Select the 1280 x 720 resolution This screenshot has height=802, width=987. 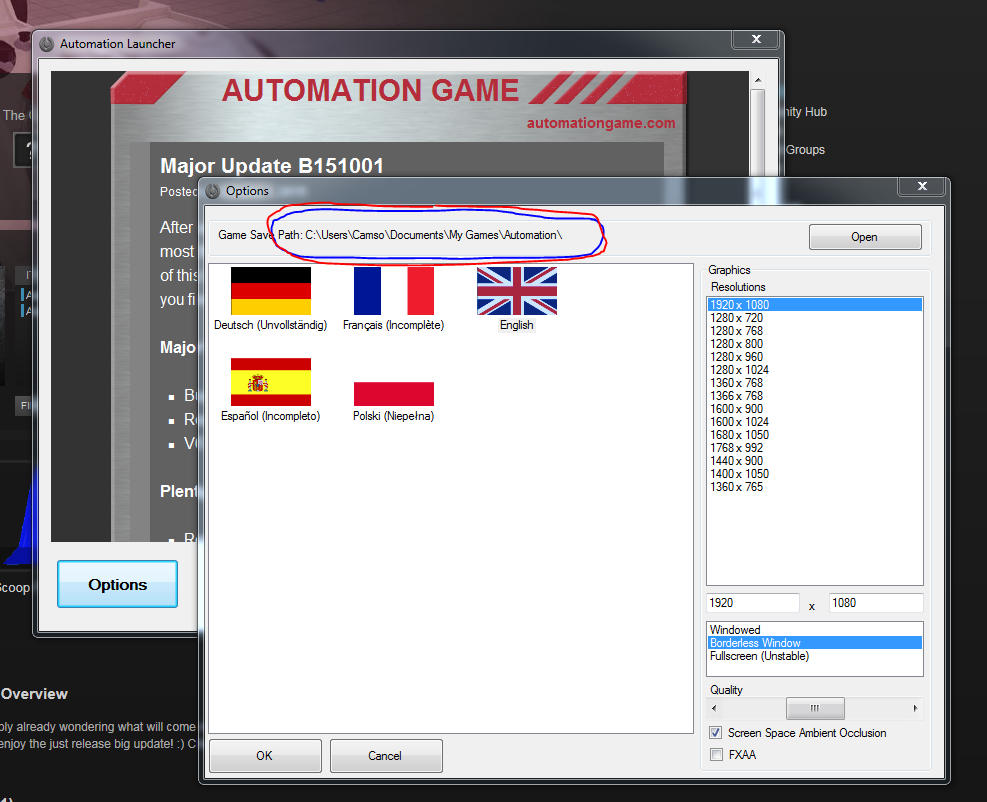coord(736,318)
